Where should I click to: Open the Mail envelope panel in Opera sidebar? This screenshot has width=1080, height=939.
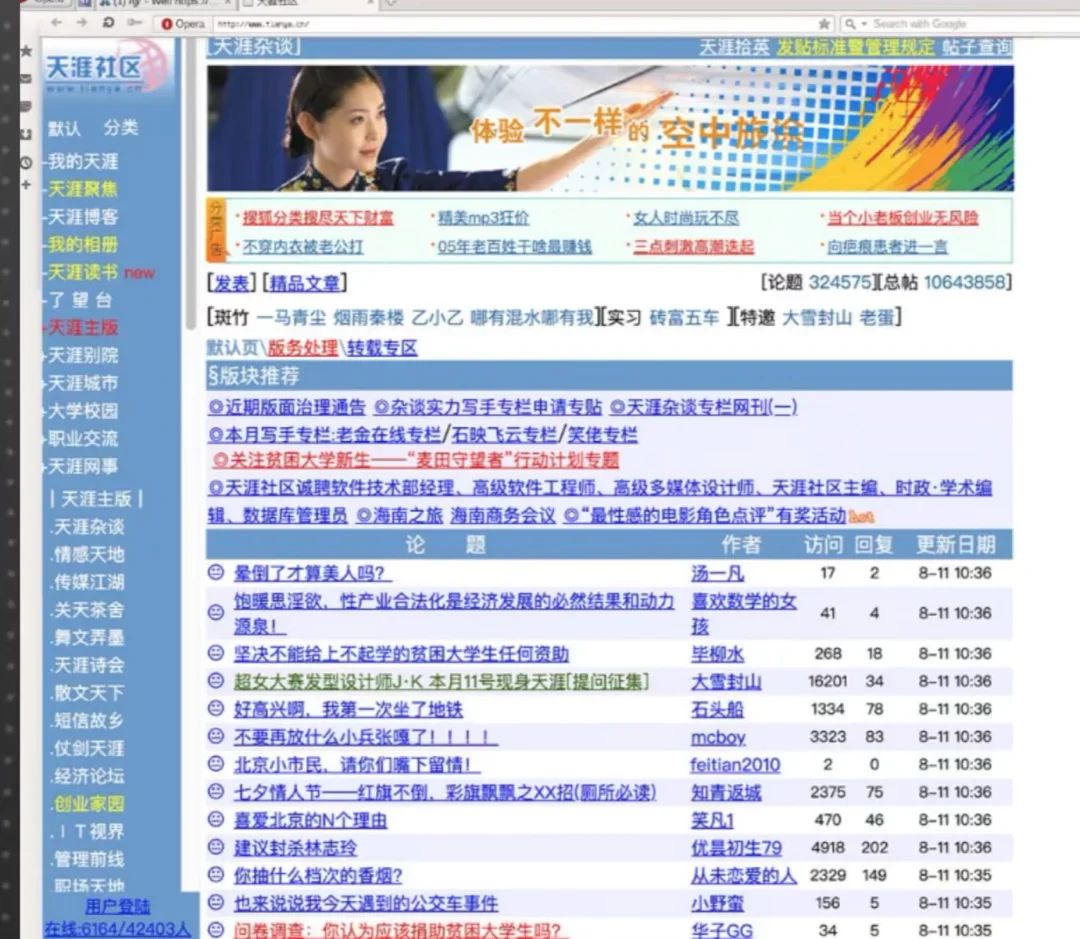tap(26, 79)
